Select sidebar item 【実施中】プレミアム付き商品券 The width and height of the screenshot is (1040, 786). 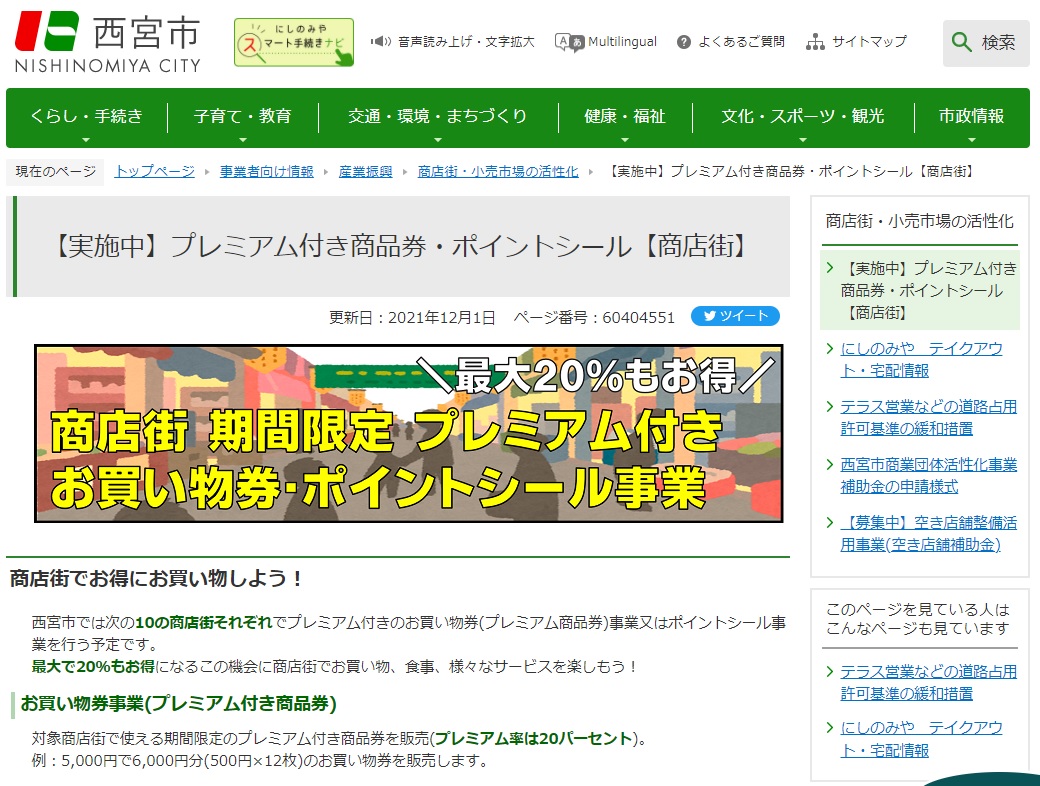click(x=920, y=290)
